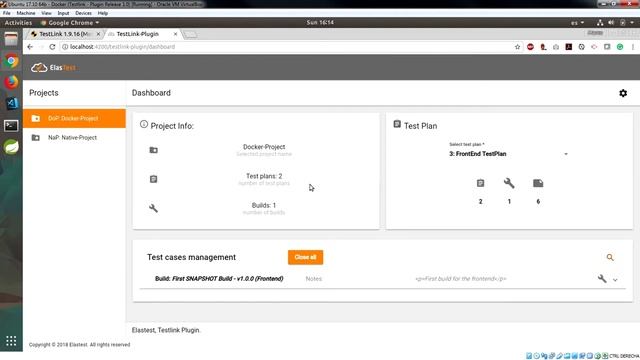Select the DoP: Docker-Project folder item
Screen dimensions: 640x360
pyautogui.click(x=74, y=118)
